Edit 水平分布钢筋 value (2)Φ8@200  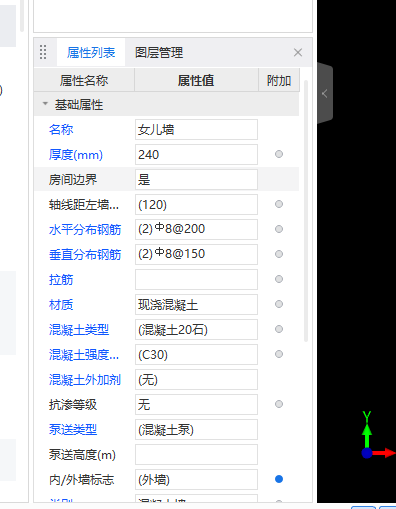196,230
